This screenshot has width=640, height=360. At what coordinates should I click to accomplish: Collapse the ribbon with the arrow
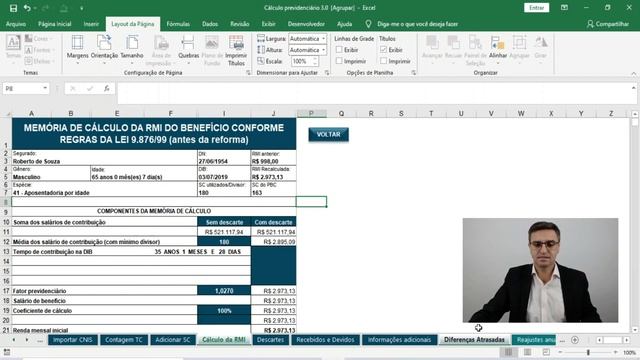pos(633,73)
